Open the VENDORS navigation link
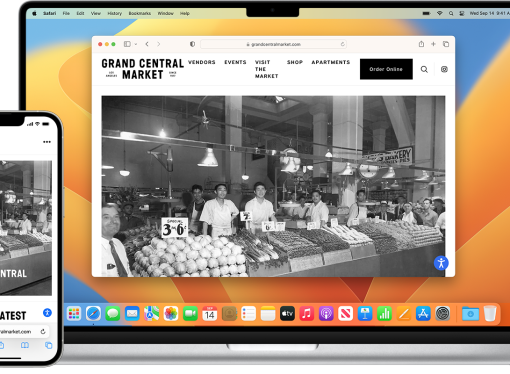This screenshot has height=374, width=510. pos(202,62)
